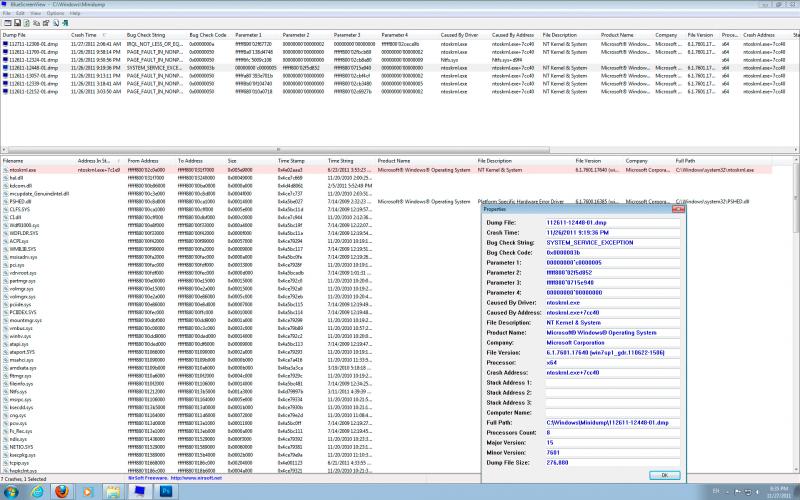Open the Options menu

[x=55, y=13]
